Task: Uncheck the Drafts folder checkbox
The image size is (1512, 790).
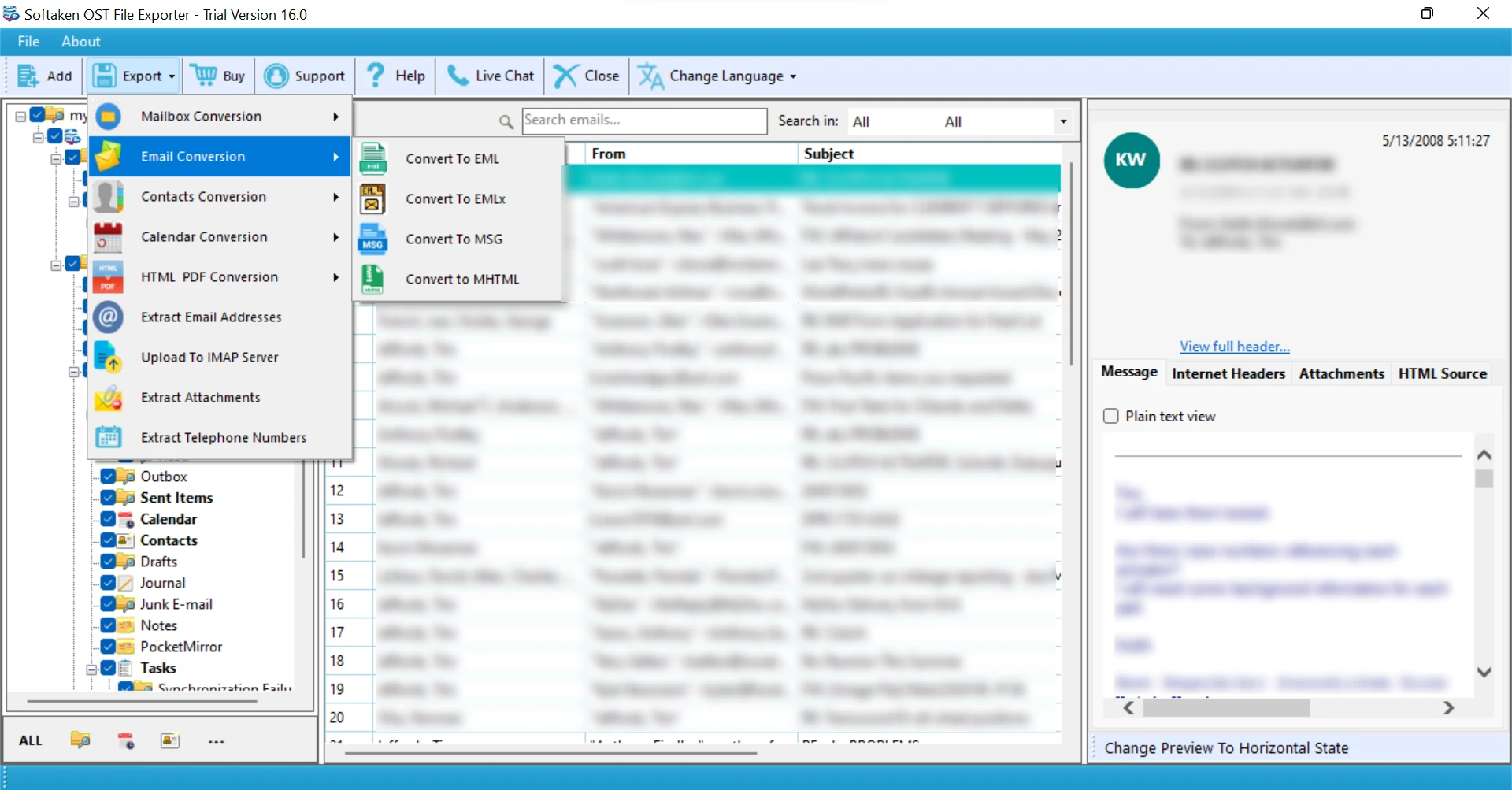Action: [x=109, y=562]
